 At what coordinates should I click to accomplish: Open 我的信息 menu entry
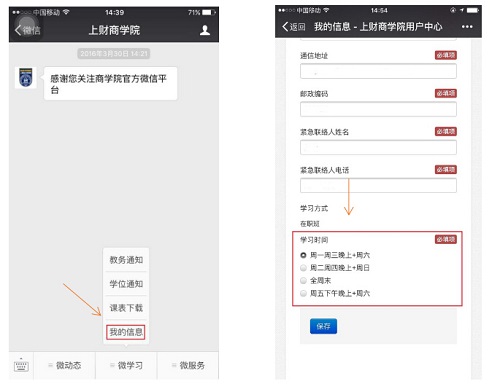pos(126,332)
